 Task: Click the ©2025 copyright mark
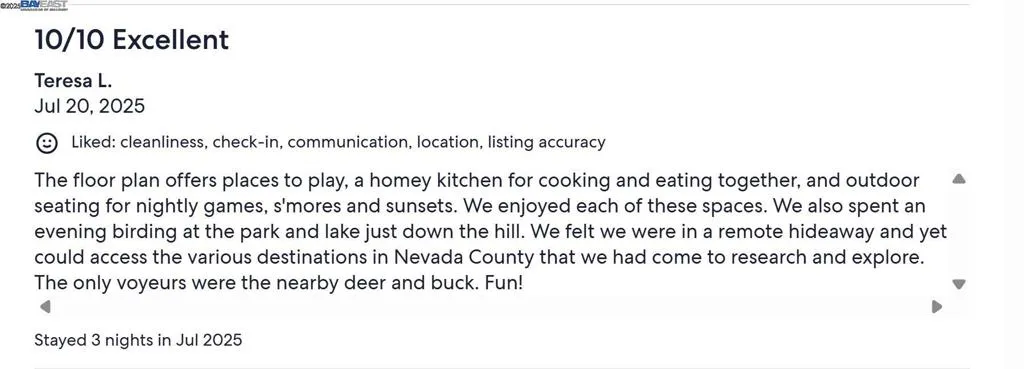[10, 6]
